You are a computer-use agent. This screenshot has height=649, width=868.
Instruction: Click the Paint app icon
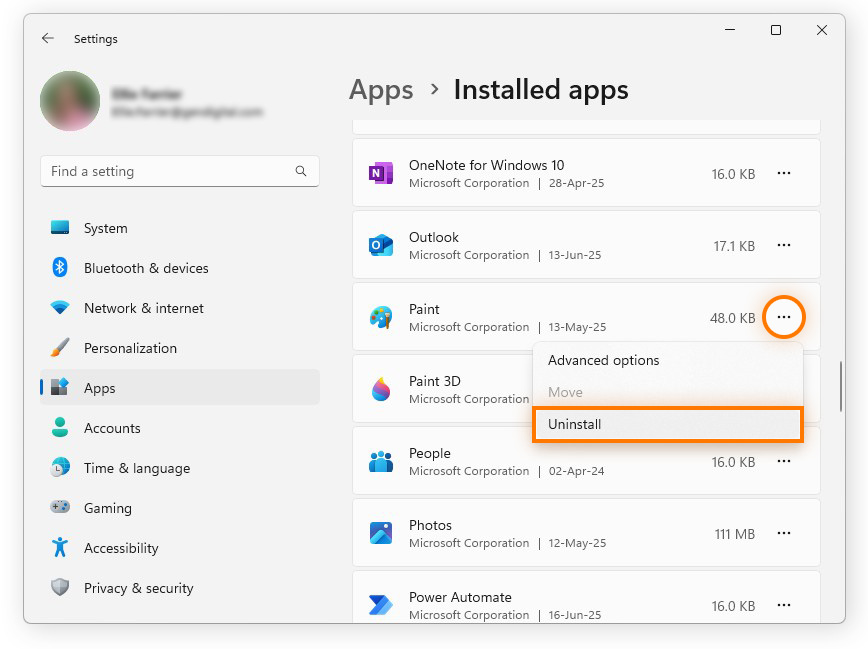(x=381, y=317)
